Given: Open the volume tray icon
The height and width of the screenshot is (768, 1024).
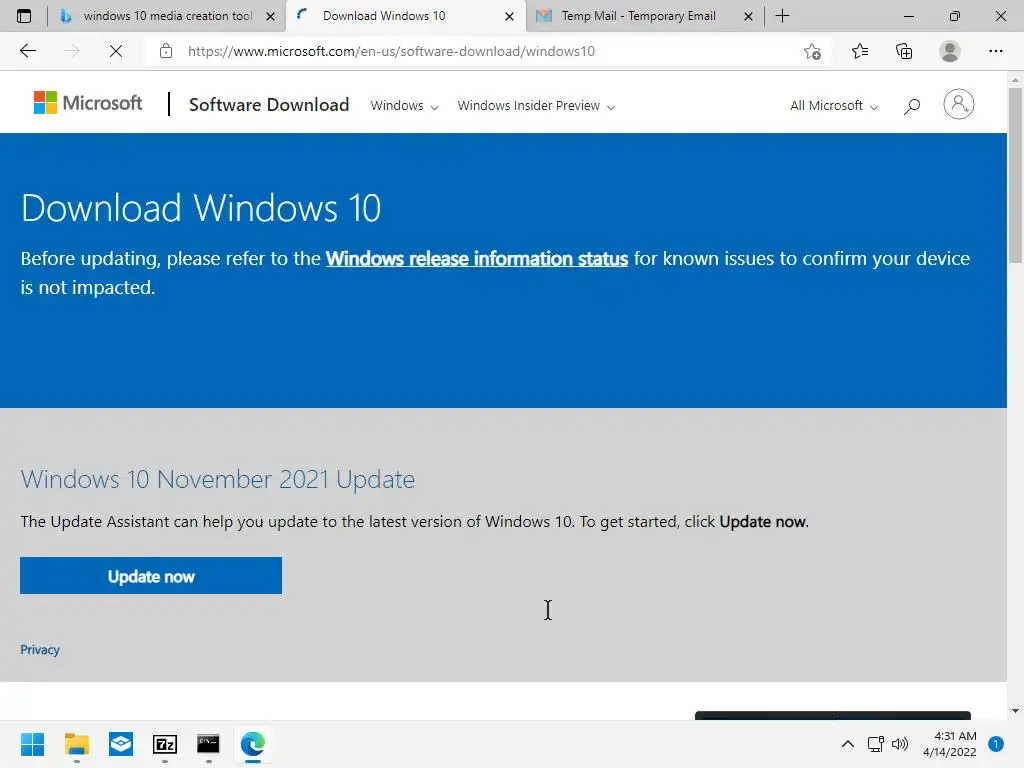Looking at the screenshot, I should click(900, 744).
